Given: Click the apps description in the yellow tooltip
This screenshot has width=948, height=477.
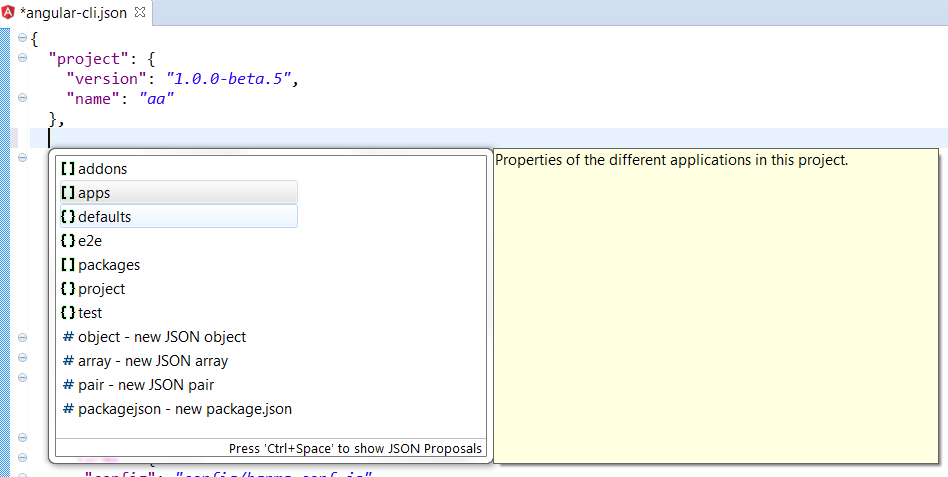Looking at the screenshot, I should (671, 160).
